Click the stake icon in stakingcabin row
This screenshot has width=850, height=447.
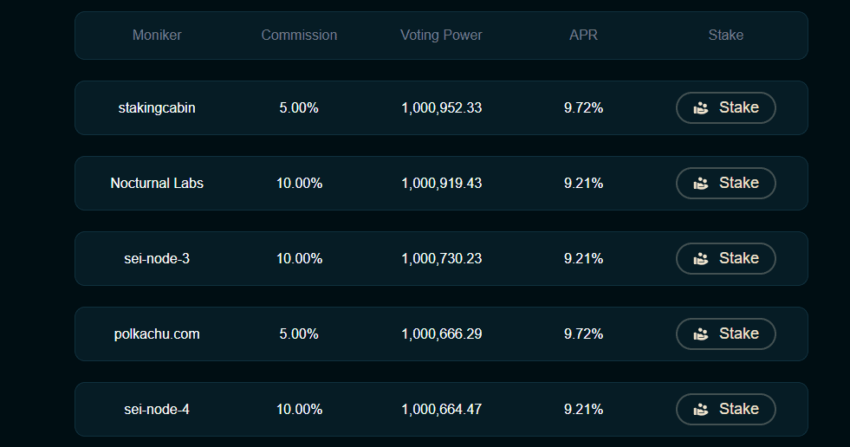click(700, 108)
